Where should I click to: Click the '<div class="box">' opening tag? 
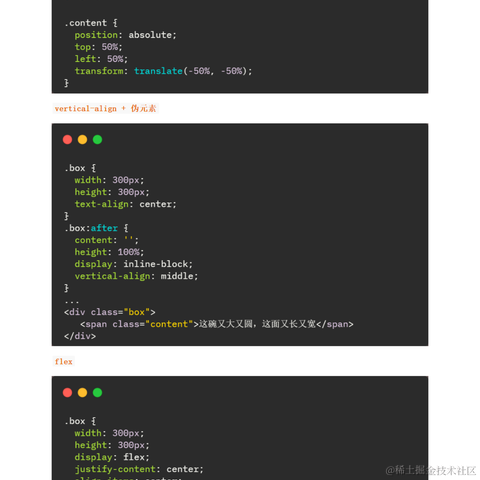pos(110,312)
